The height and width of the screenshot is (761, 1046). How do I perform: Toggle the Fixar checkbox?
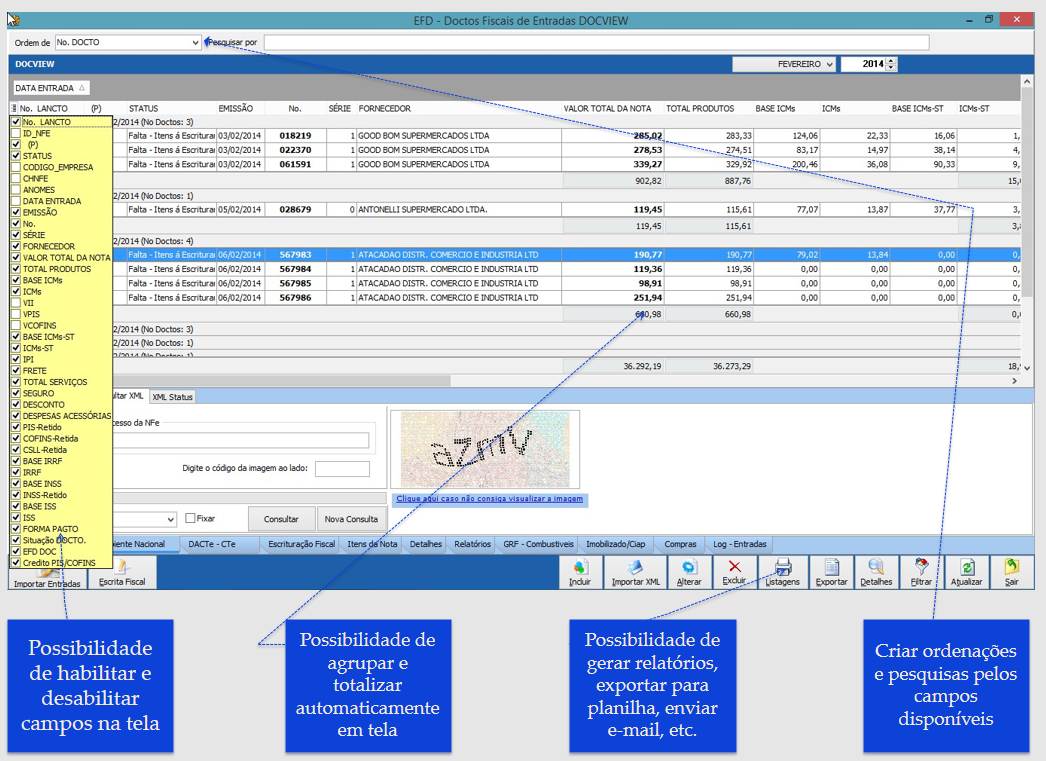point(191,518)
